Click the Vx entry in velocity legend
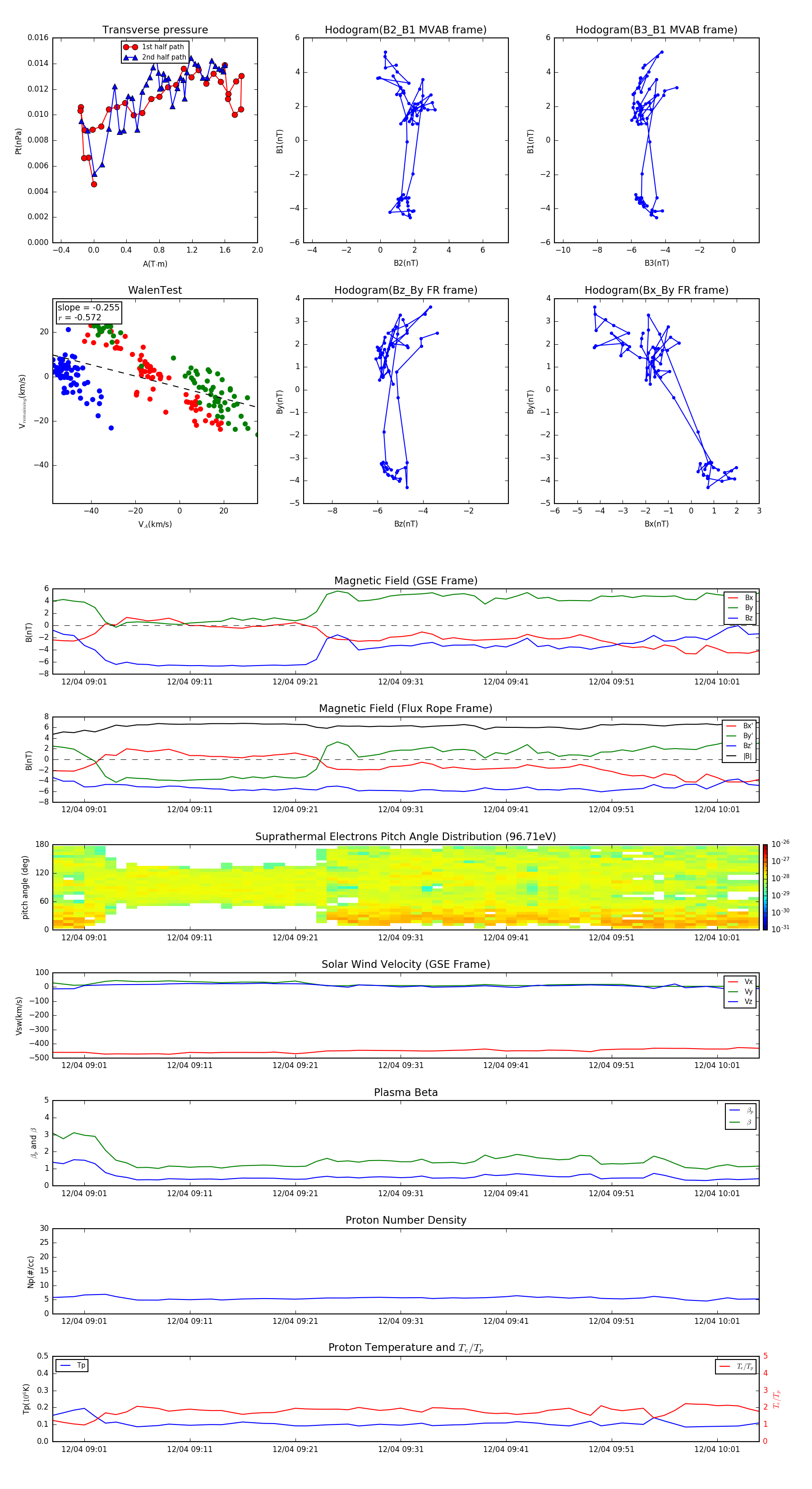 pyautogui.click(x=741, y=981)
